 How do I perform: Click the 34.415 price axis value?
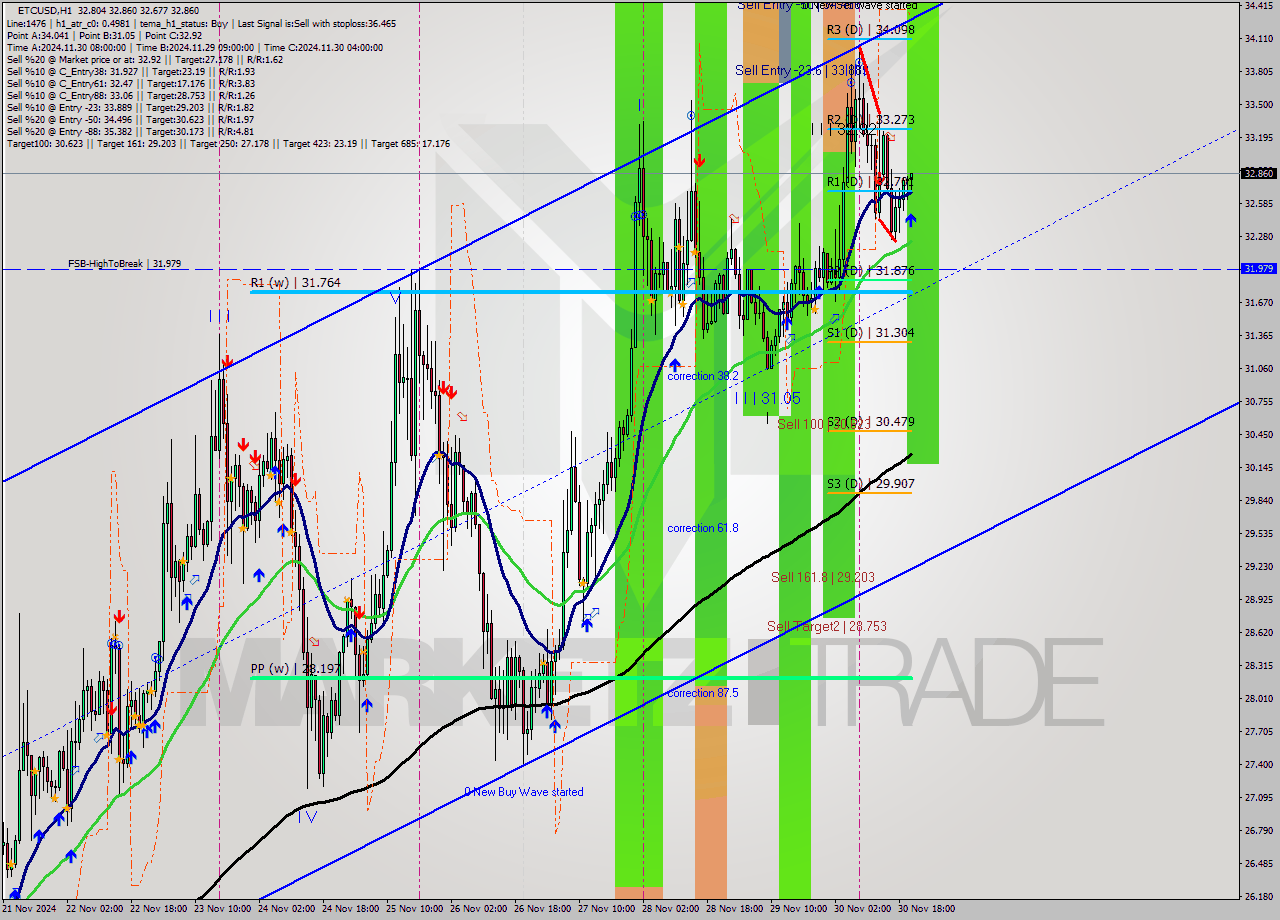click(x=1258, y=6)
